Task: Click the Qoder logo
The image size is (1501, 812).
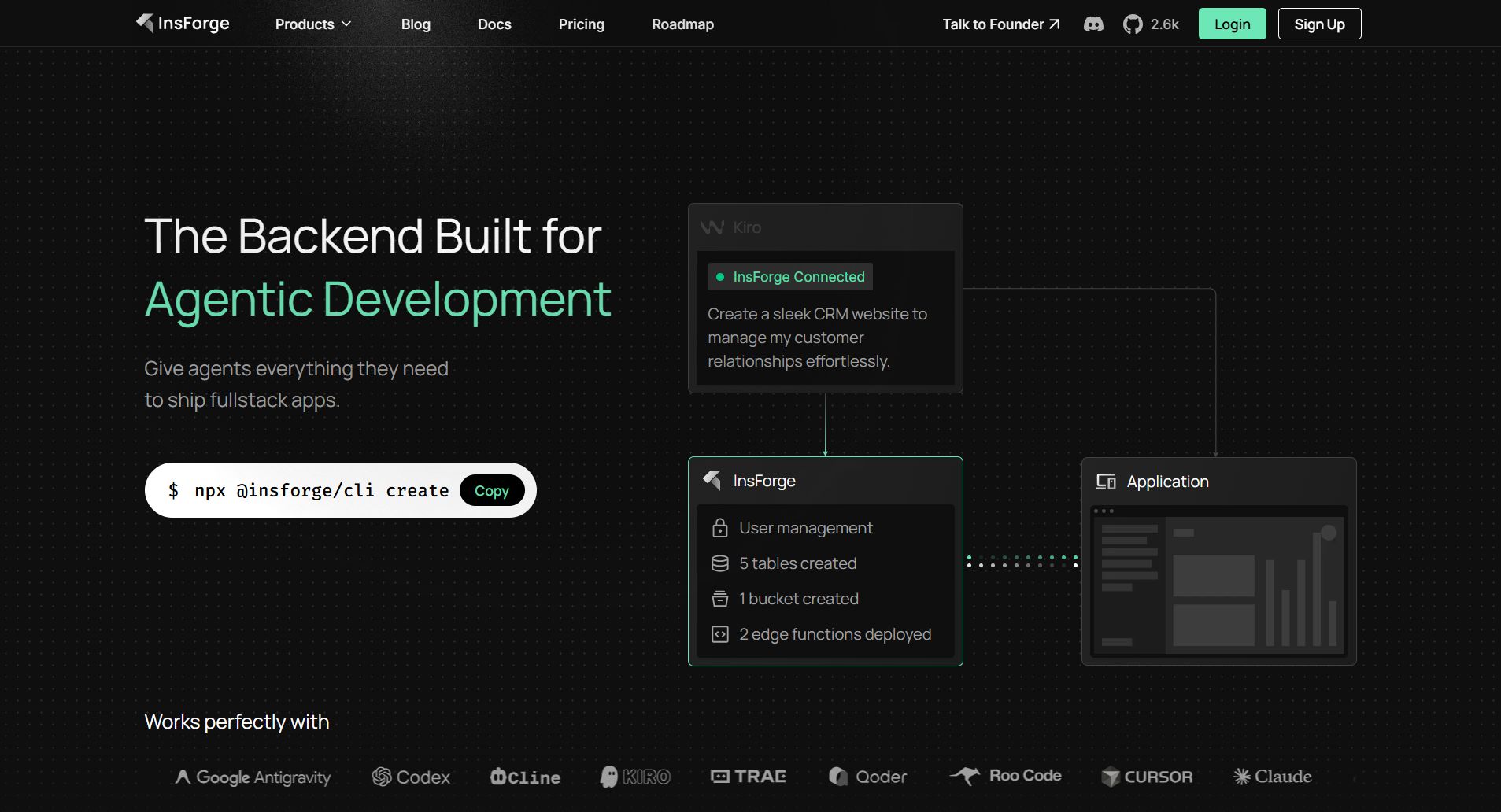Action: [x=867, y=777]
